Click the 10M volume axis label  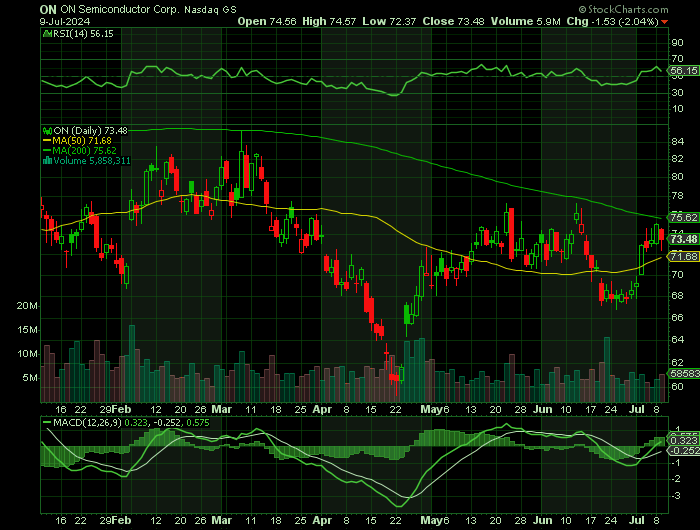point(27,354)
